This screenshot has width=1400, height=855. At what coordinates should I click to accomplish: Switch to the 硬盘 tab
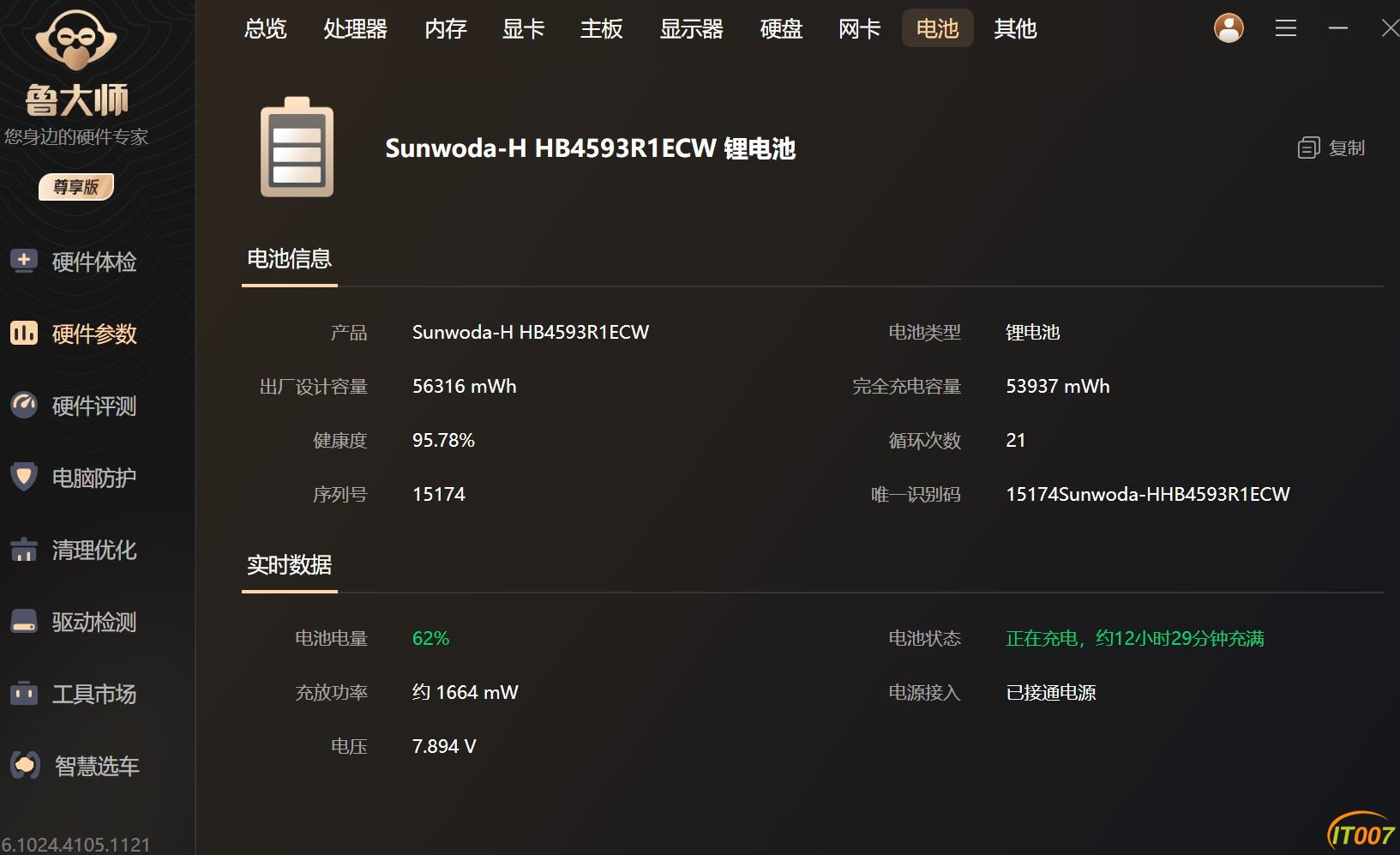pos(782,29)
